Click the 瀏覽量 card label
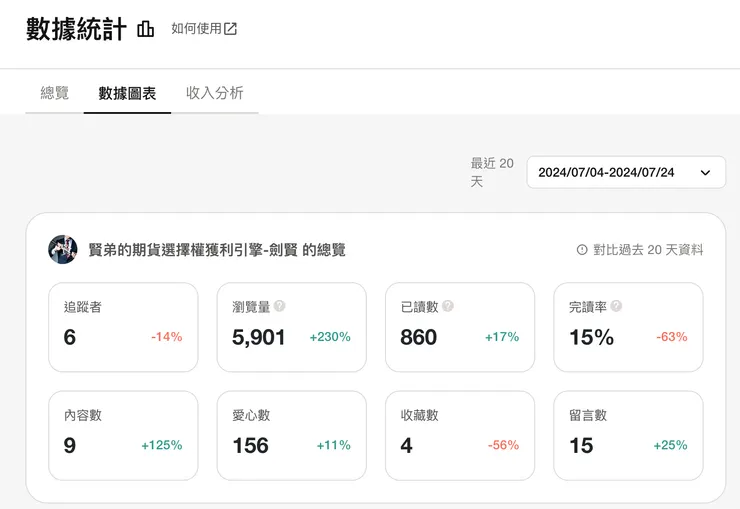This screenshot has height=509, width=740. [x=251, y=307]
